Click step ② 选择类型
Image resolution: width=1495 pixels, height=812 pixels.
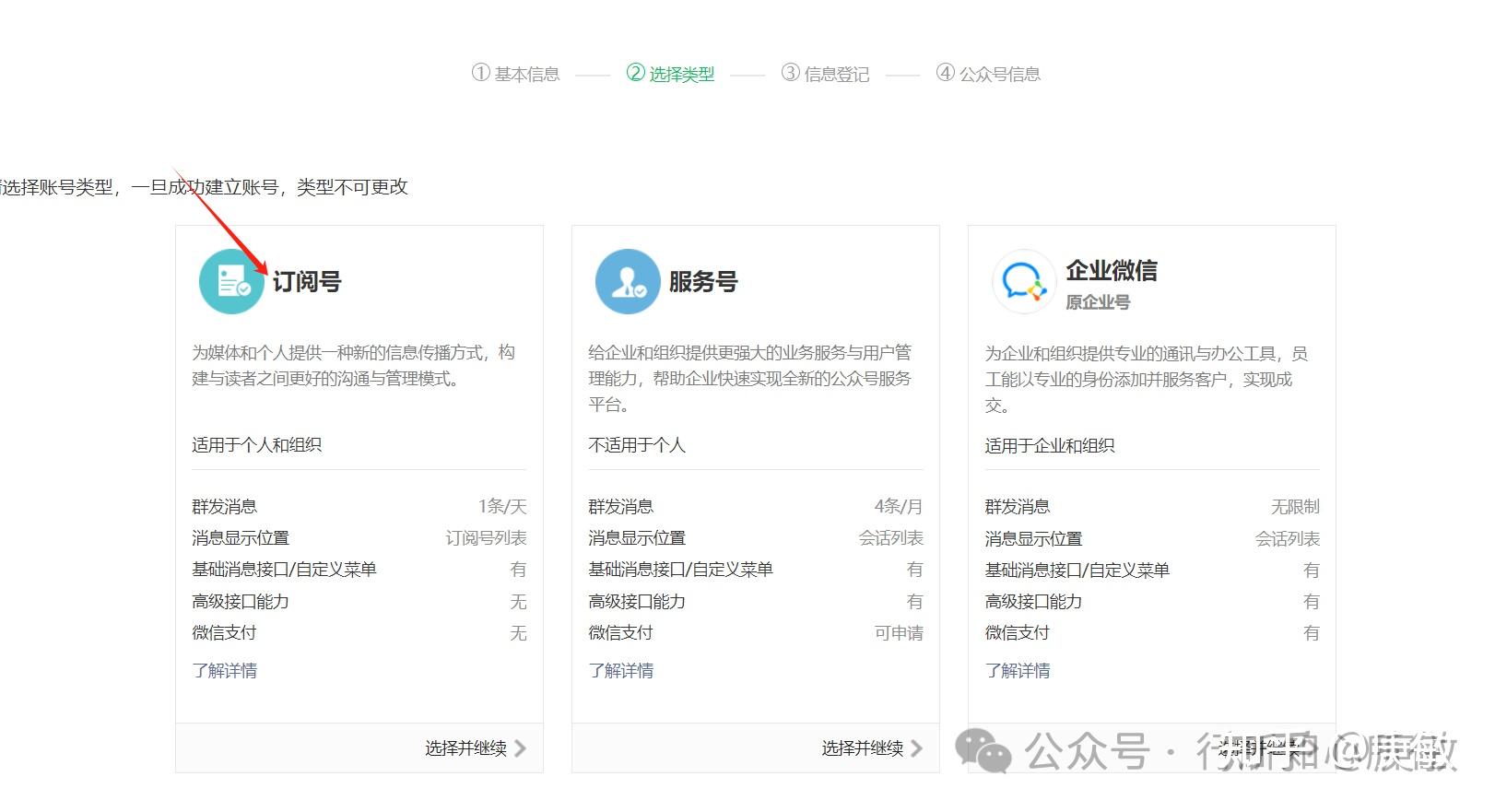coord(670,74)
